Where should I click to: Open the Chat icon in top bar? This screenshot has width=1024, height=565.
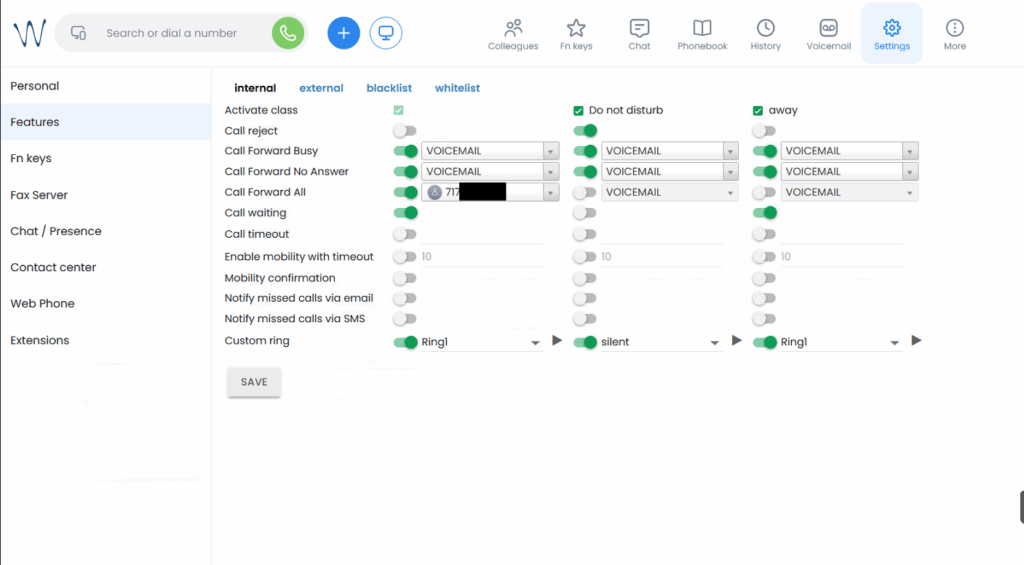coord(639,34)
